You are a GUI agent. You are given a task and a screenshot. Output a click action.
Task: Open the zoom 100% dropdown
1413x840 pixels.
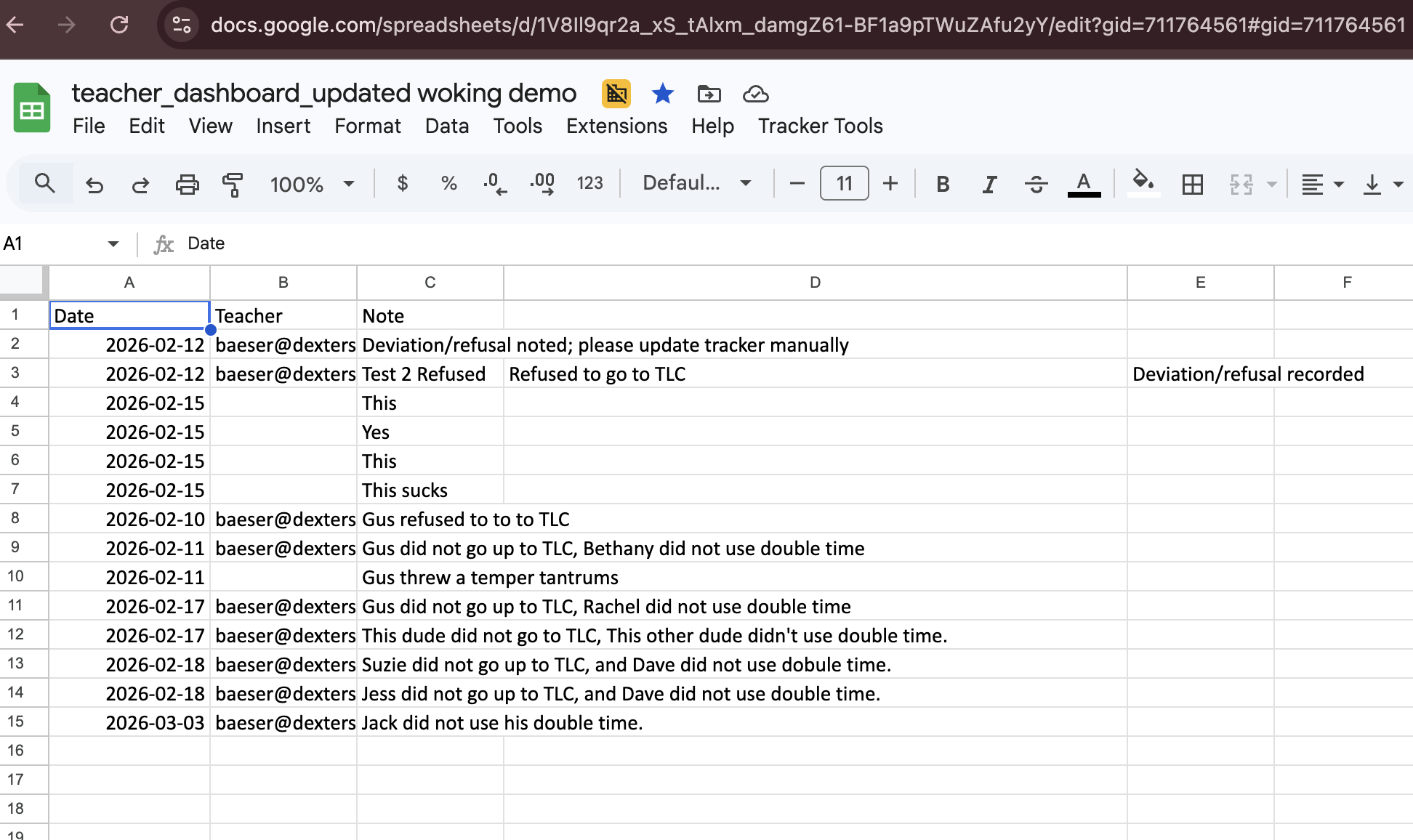pos(312,185)
